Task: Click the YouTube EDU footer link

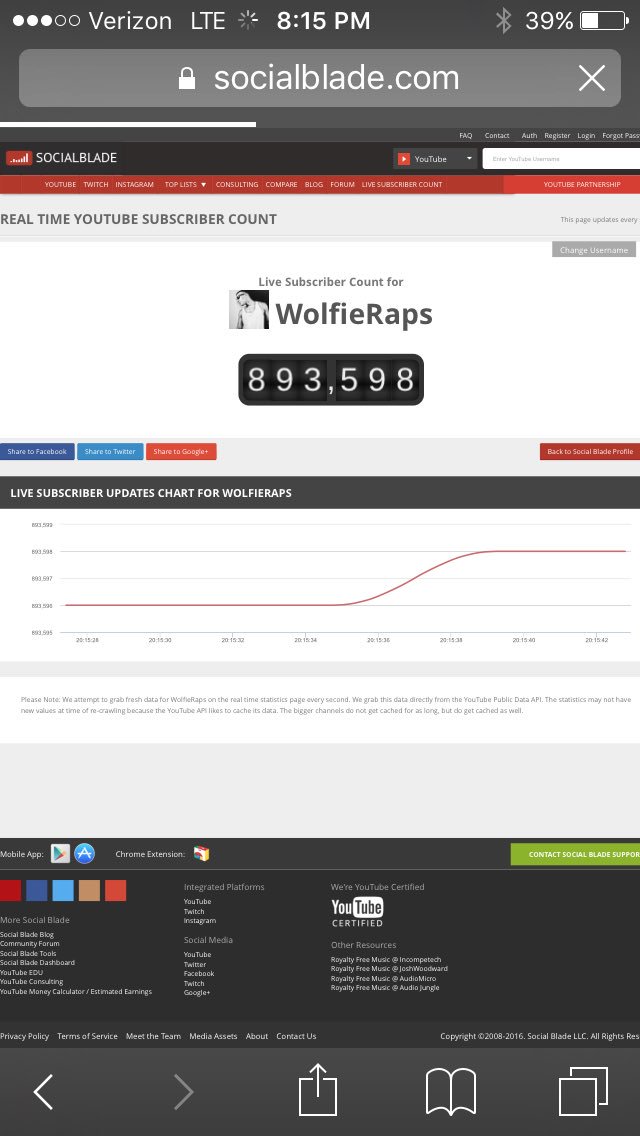Action: [22, 972]
